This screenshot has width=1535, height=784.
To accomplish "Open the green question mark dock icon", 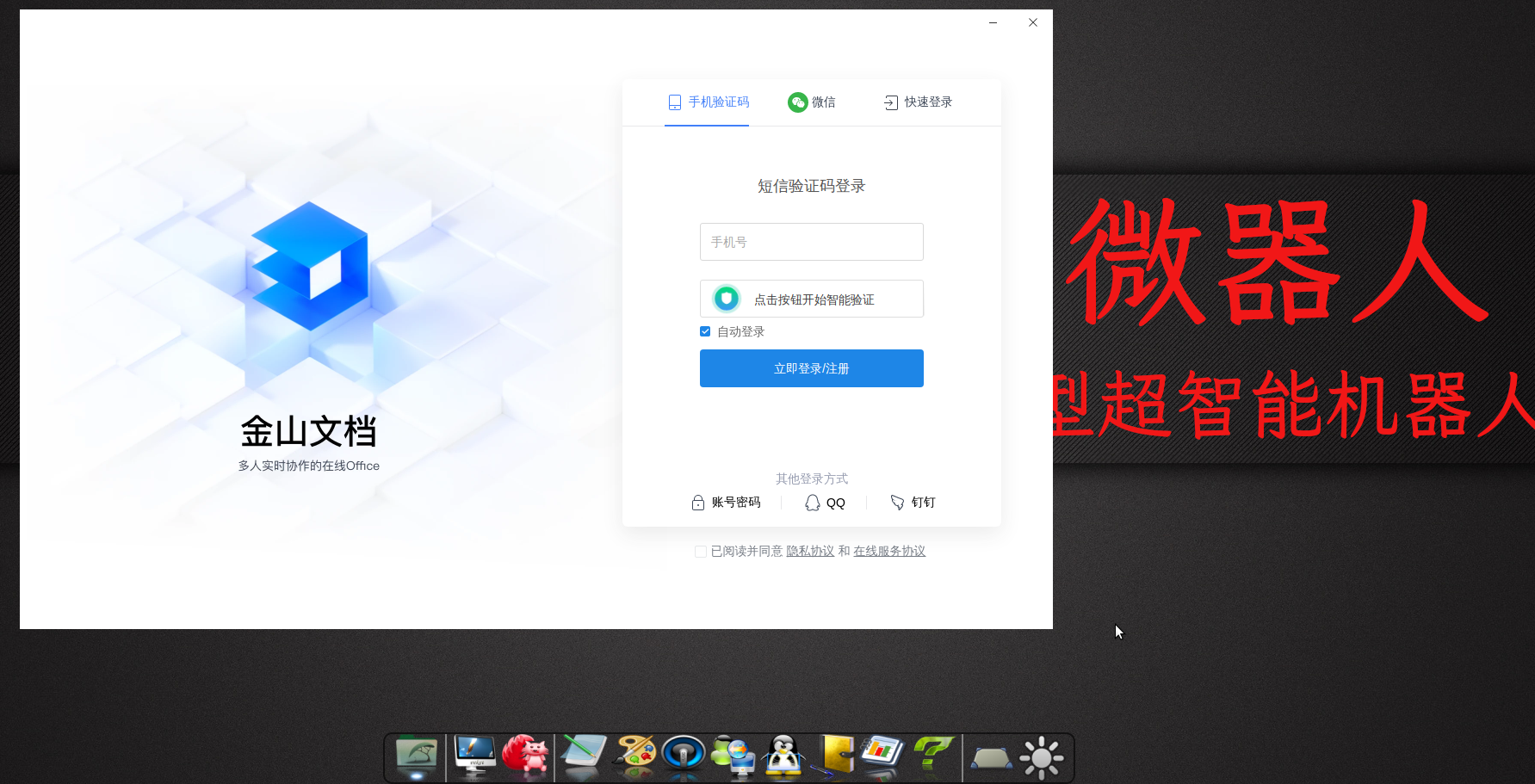I will click(934, 756).
